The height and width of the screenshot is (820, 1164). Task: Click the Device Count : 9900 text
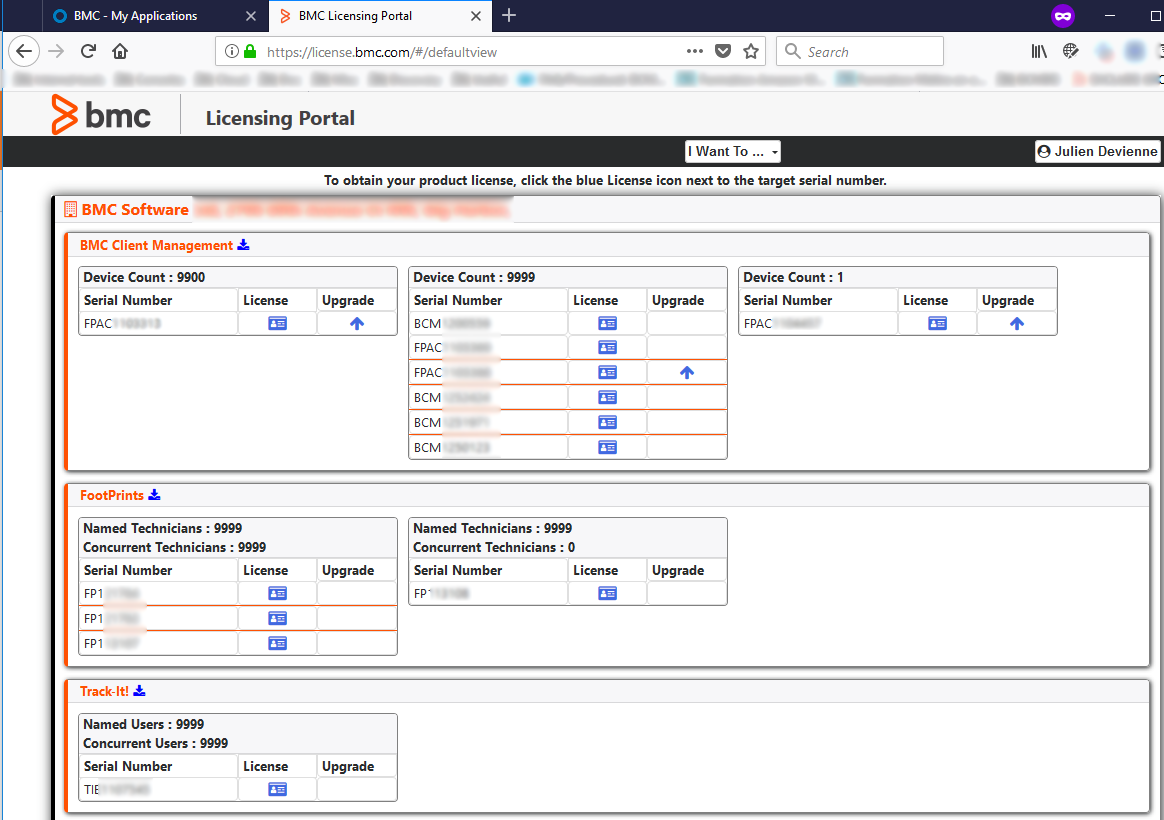coord(144,278)
